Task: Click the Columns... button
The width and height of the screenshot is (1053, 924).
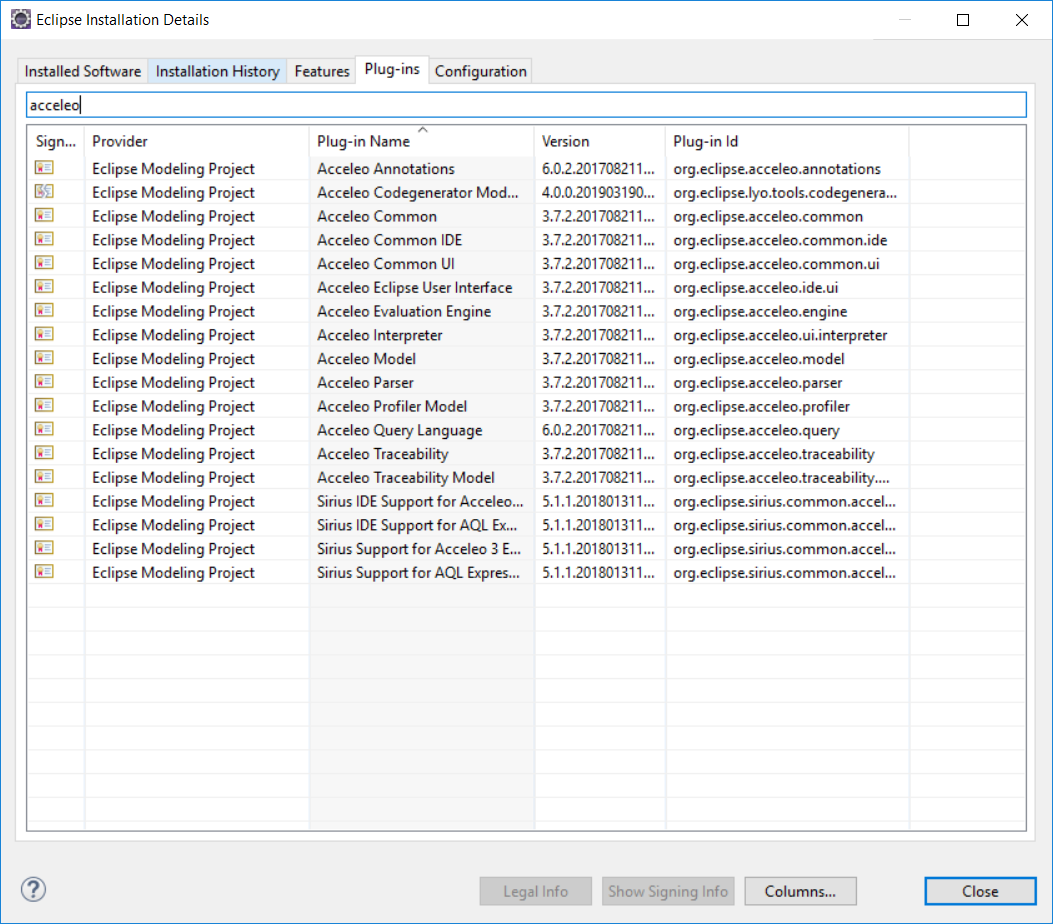Action: click(800, 891)
